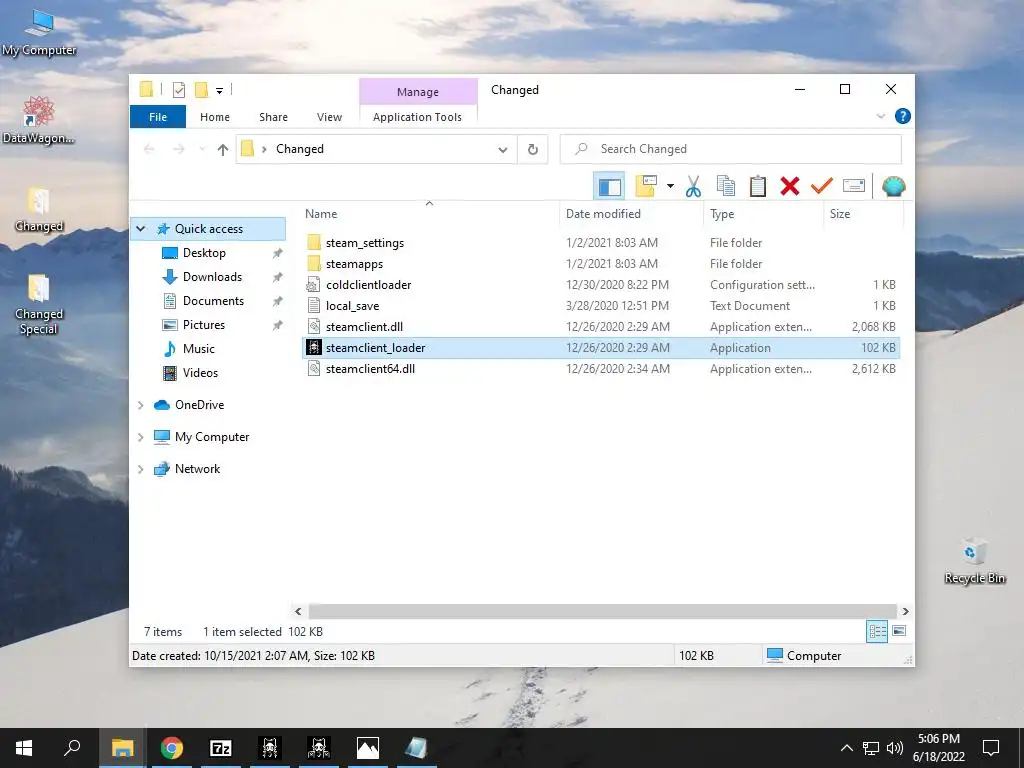This screenshot has width=1024, height=768.
Task: Click the Rename icon in toolbar
Action: (x=854, y=187)
